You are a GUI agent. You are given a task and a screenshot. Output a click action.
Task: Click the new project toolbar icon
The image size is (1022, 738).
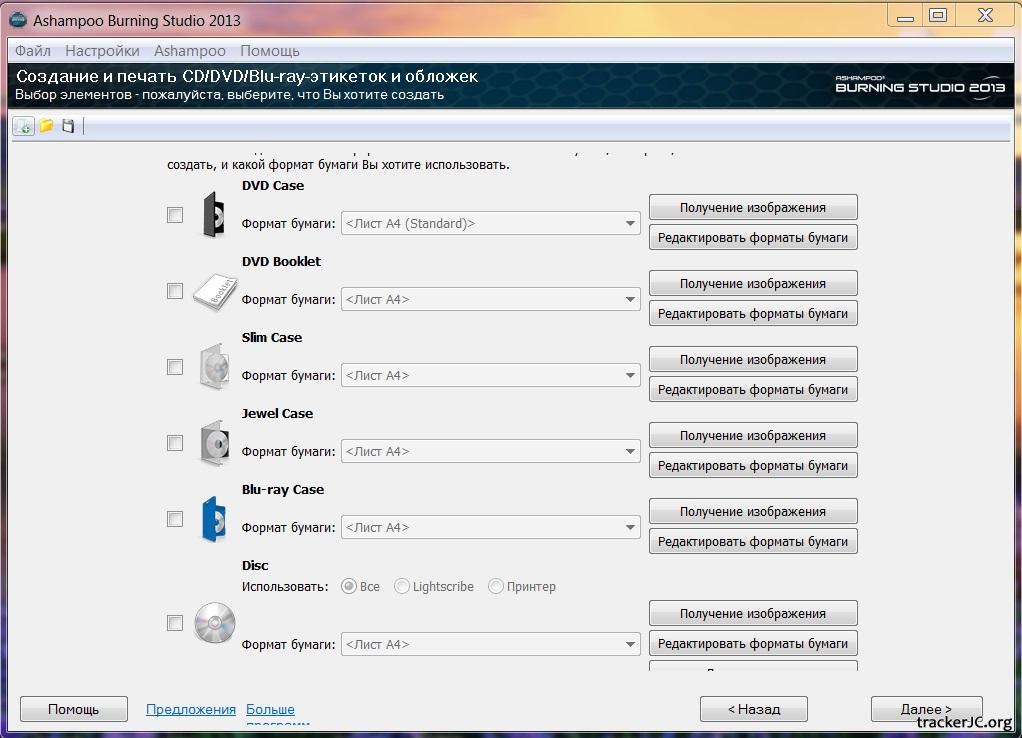(x=23, y=126)
